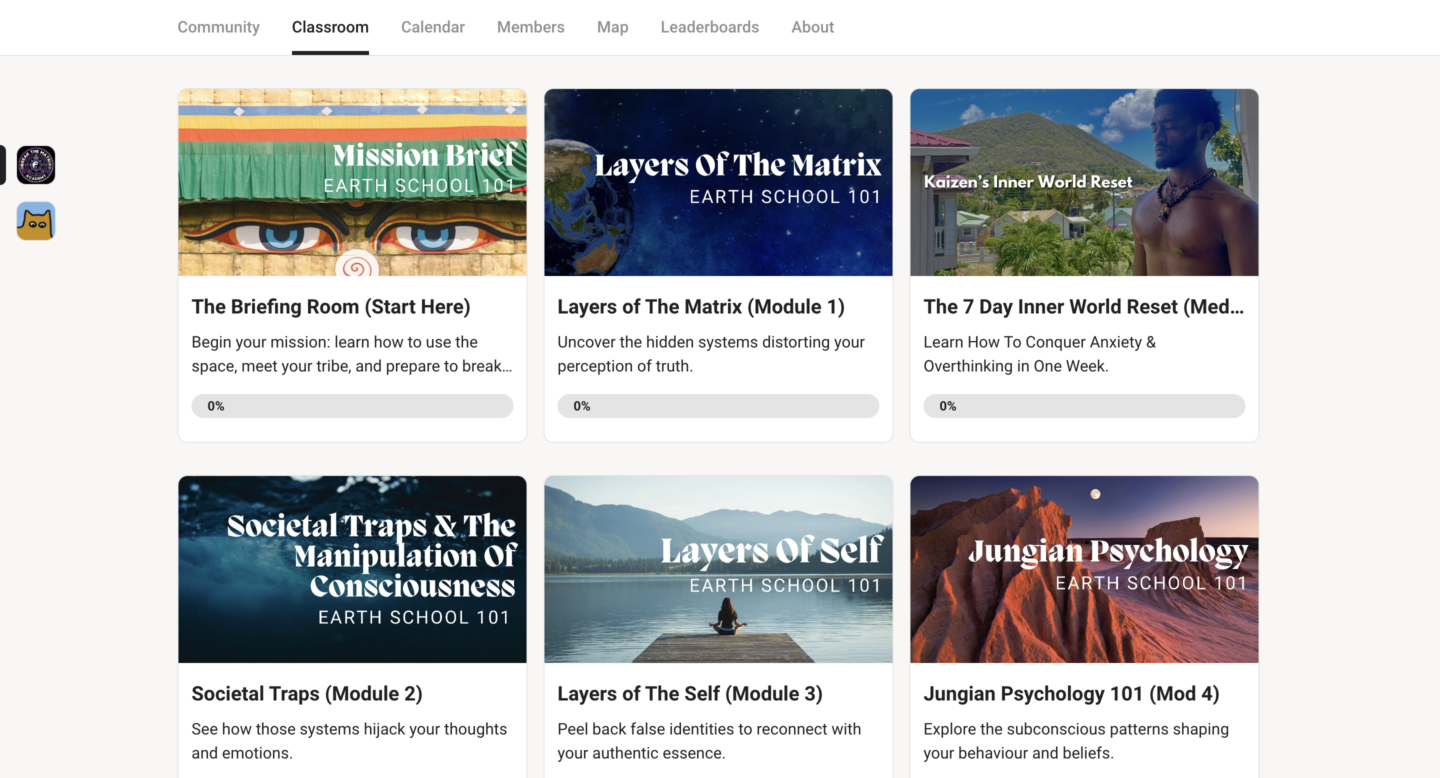Open "The Briefing Room (Start Here)" title
Viewport: 1440px width, 778px height.
(331, 307)
